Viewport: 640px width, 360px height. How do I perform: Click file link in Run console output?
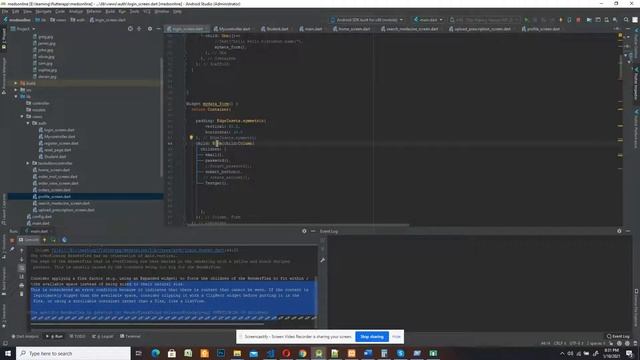(138, 250)
